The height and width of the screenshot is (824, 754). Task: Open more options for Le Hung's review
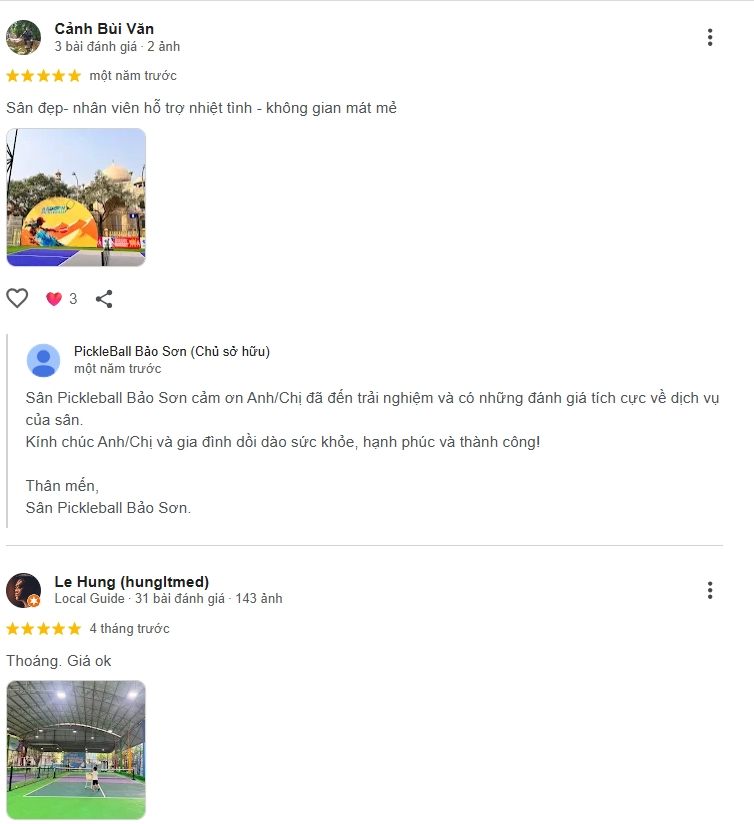click(710, 590)
